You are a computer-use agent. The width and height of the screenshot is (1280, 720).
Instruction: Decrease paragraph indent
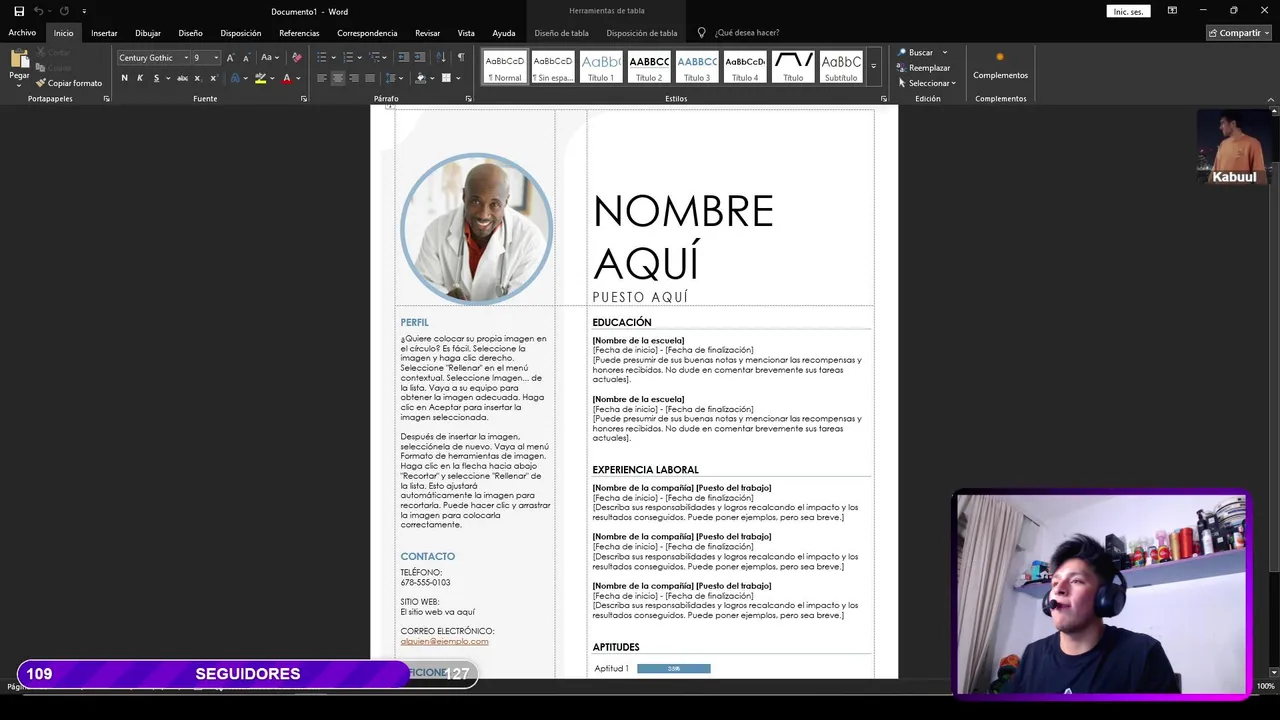(x=403, y=58)
